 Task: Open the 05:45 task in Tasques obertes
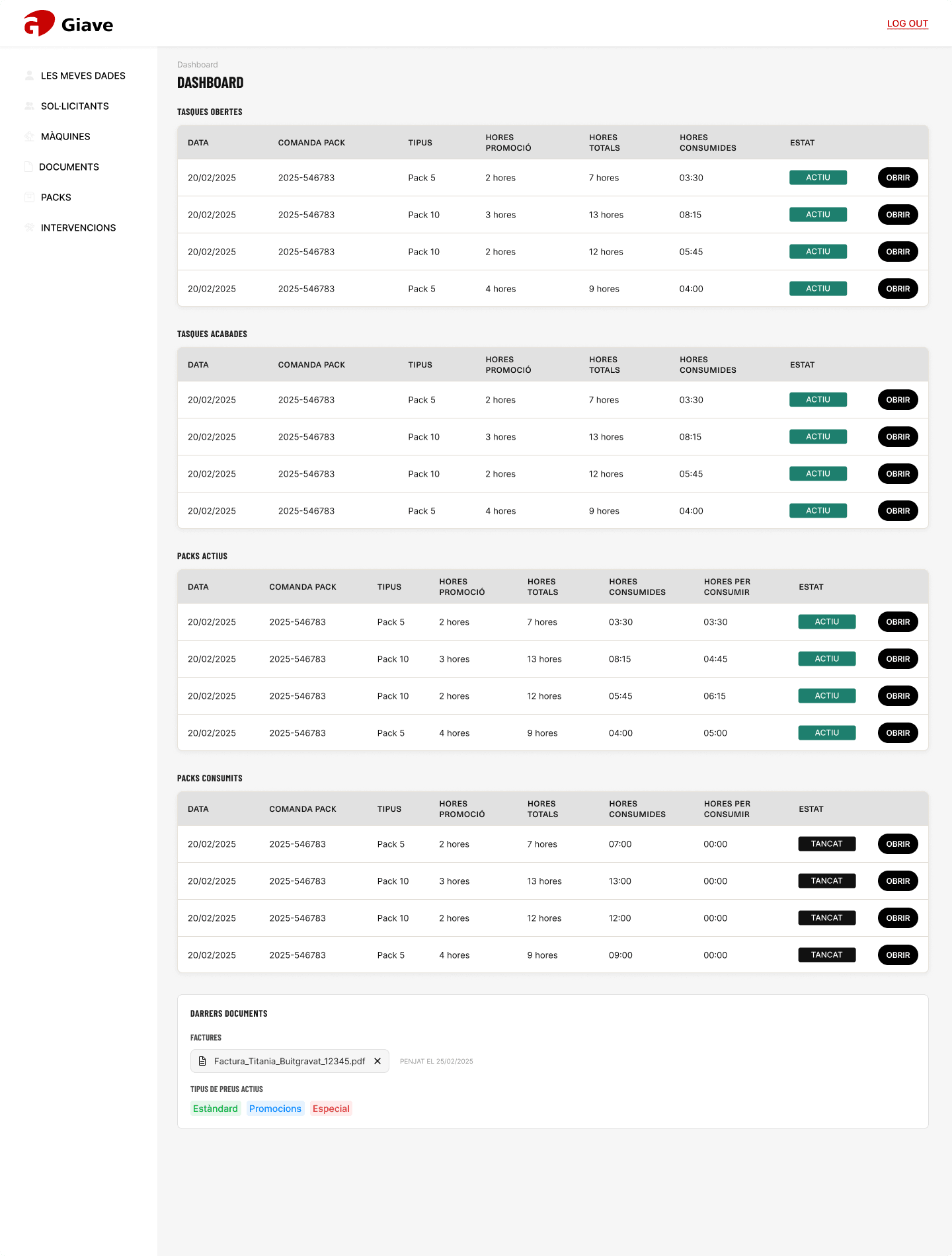pos(898,252)
